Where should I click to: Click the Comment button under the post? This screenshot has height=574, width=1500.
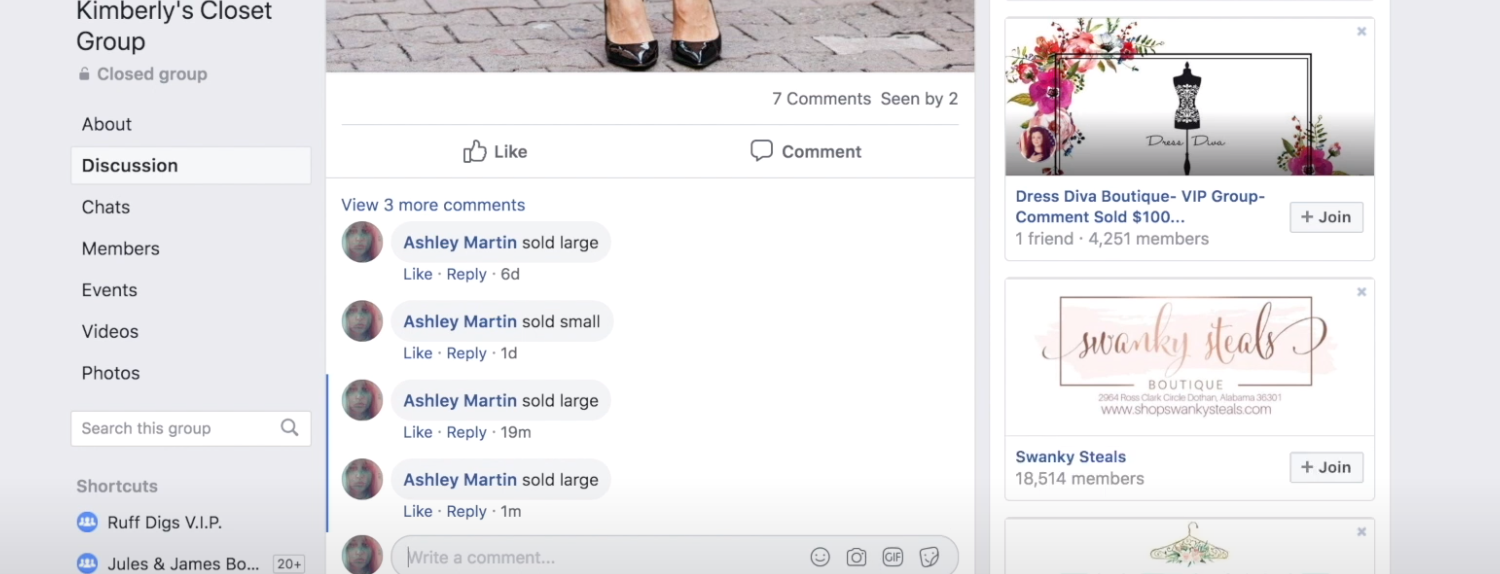point(805,151)
